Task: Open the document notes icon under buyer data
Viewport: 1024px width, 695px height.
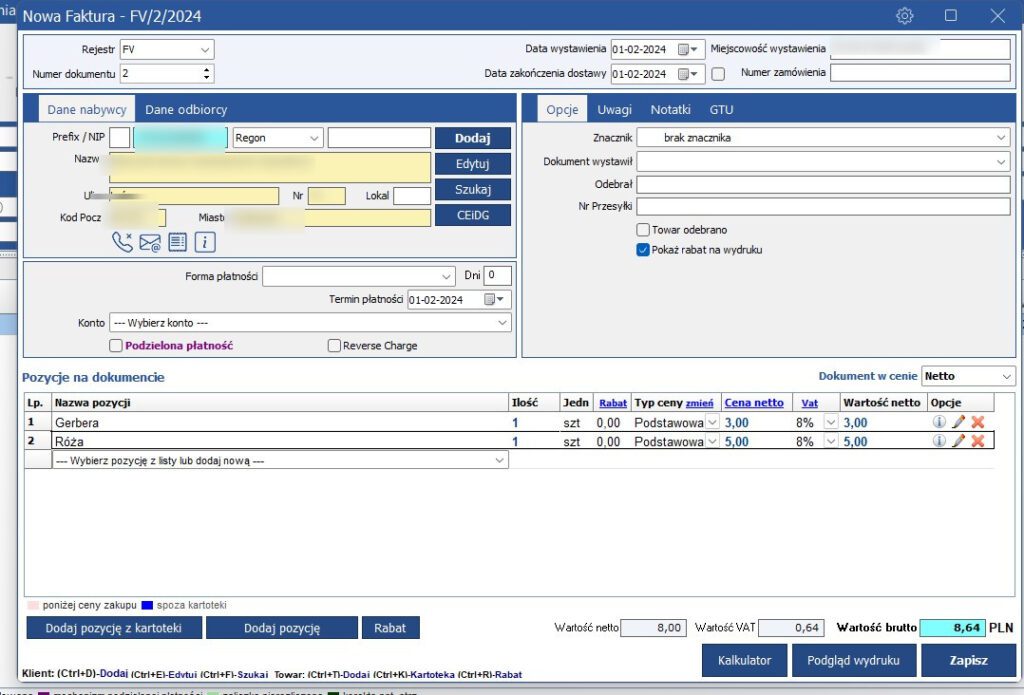Action: point(177,241)
